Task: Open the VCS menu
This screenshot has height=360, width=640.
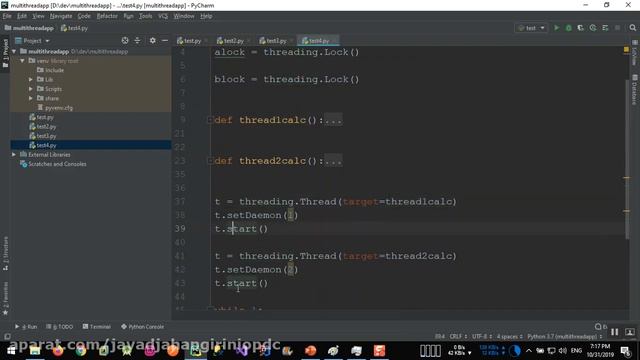Action: (x=163, y=16)
